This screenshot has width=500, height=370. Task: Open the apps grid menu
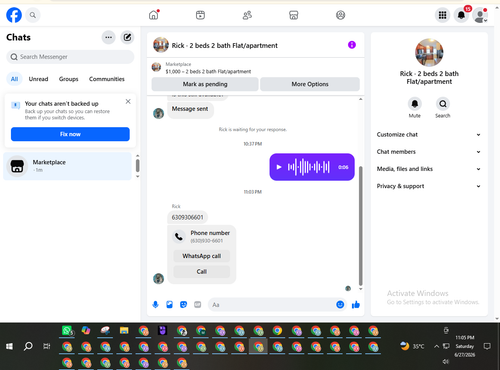tap(442, 15)
